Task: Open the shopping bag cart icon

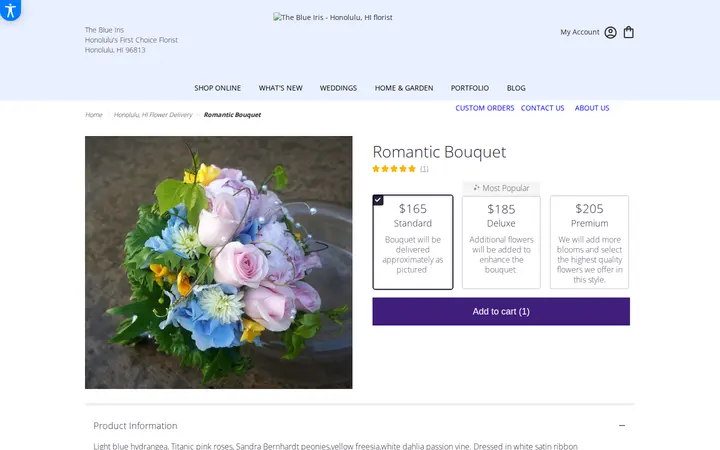Action: click(629, 32)
